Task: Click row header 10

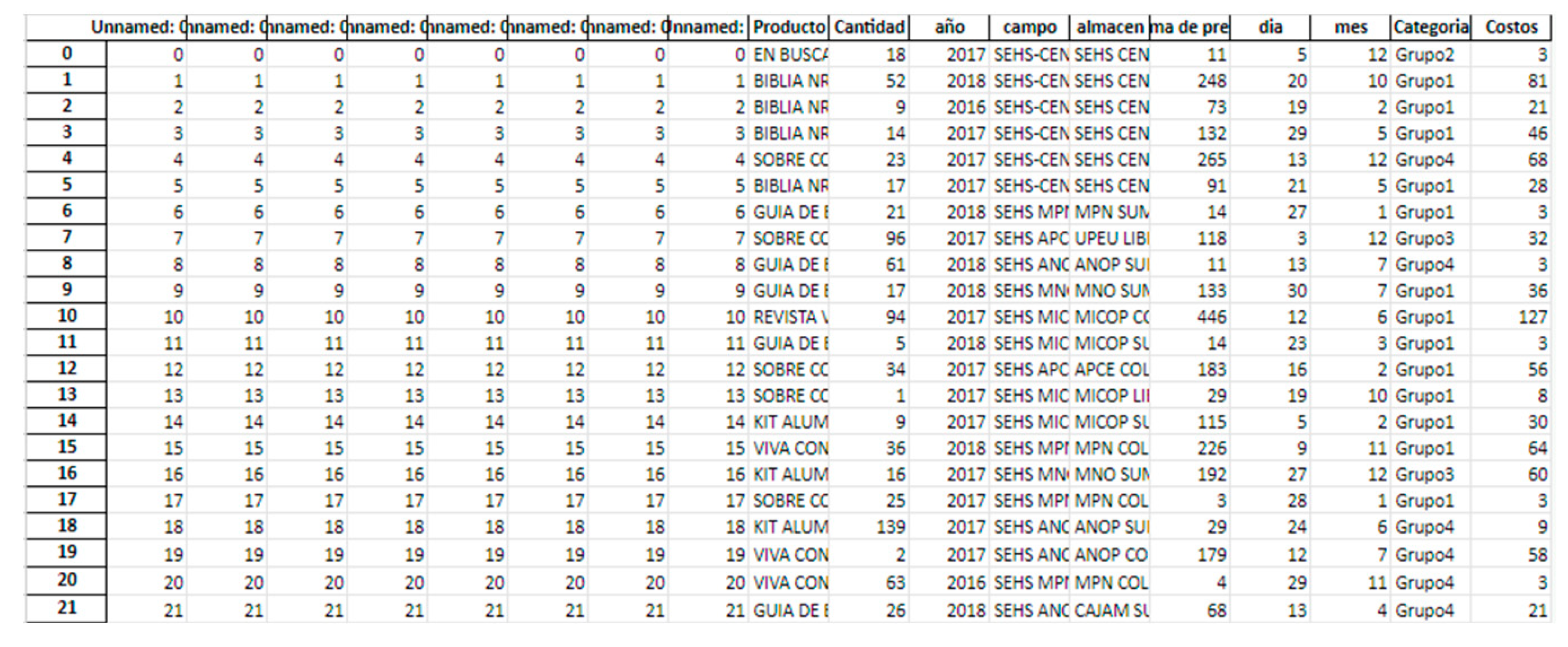Action: pos(67,316)
